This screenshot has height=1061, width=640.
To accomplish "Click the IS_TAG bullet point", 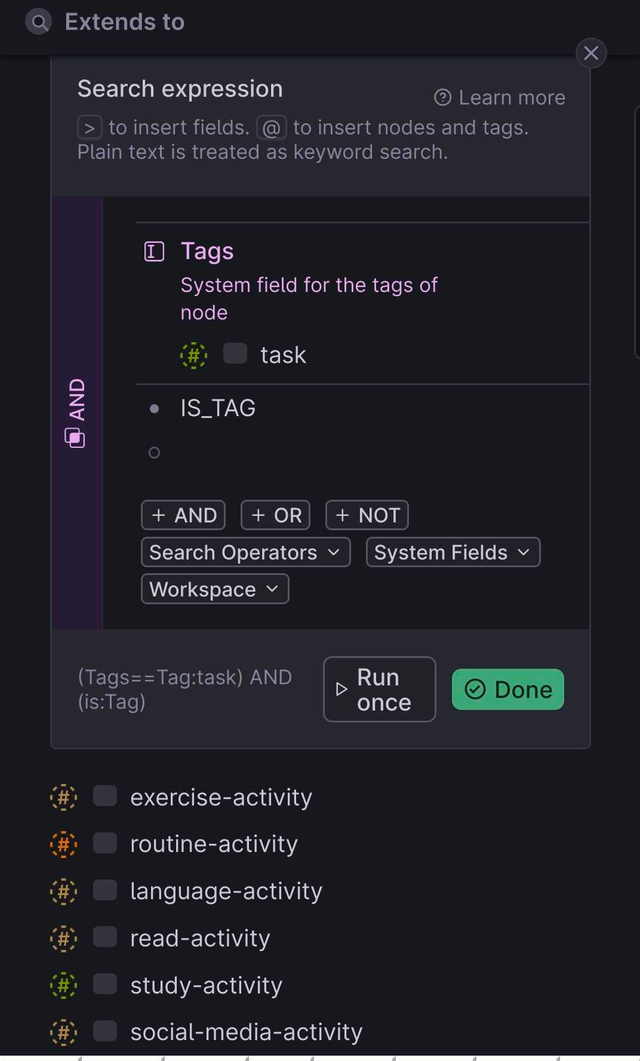I will [x=153, y=408].
